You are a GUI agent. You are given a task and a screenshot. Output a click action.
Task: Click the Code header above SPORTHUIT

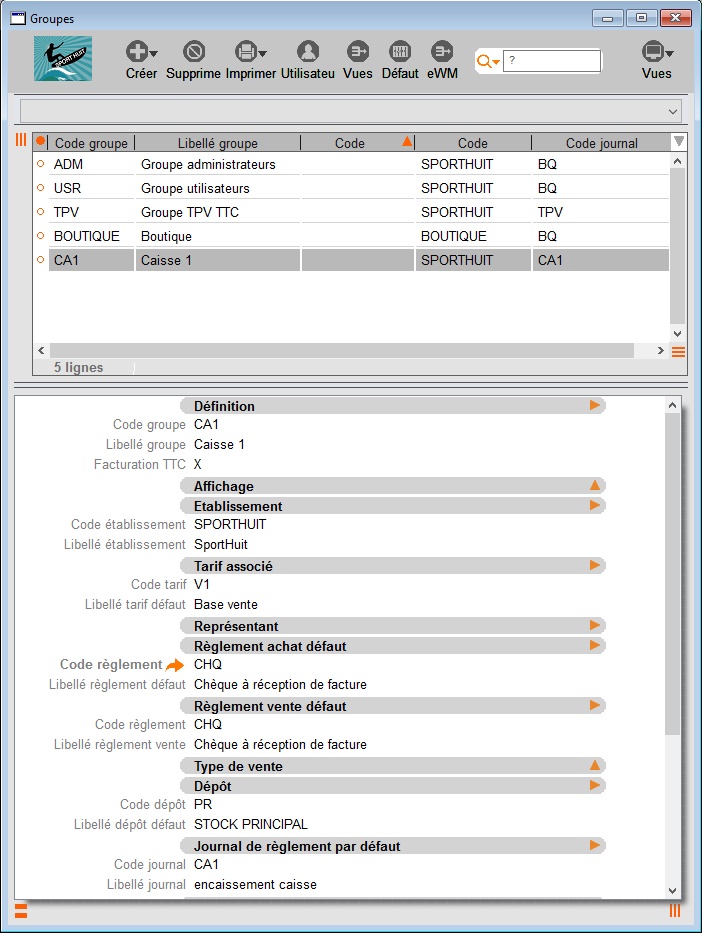(x=473, y=143)
